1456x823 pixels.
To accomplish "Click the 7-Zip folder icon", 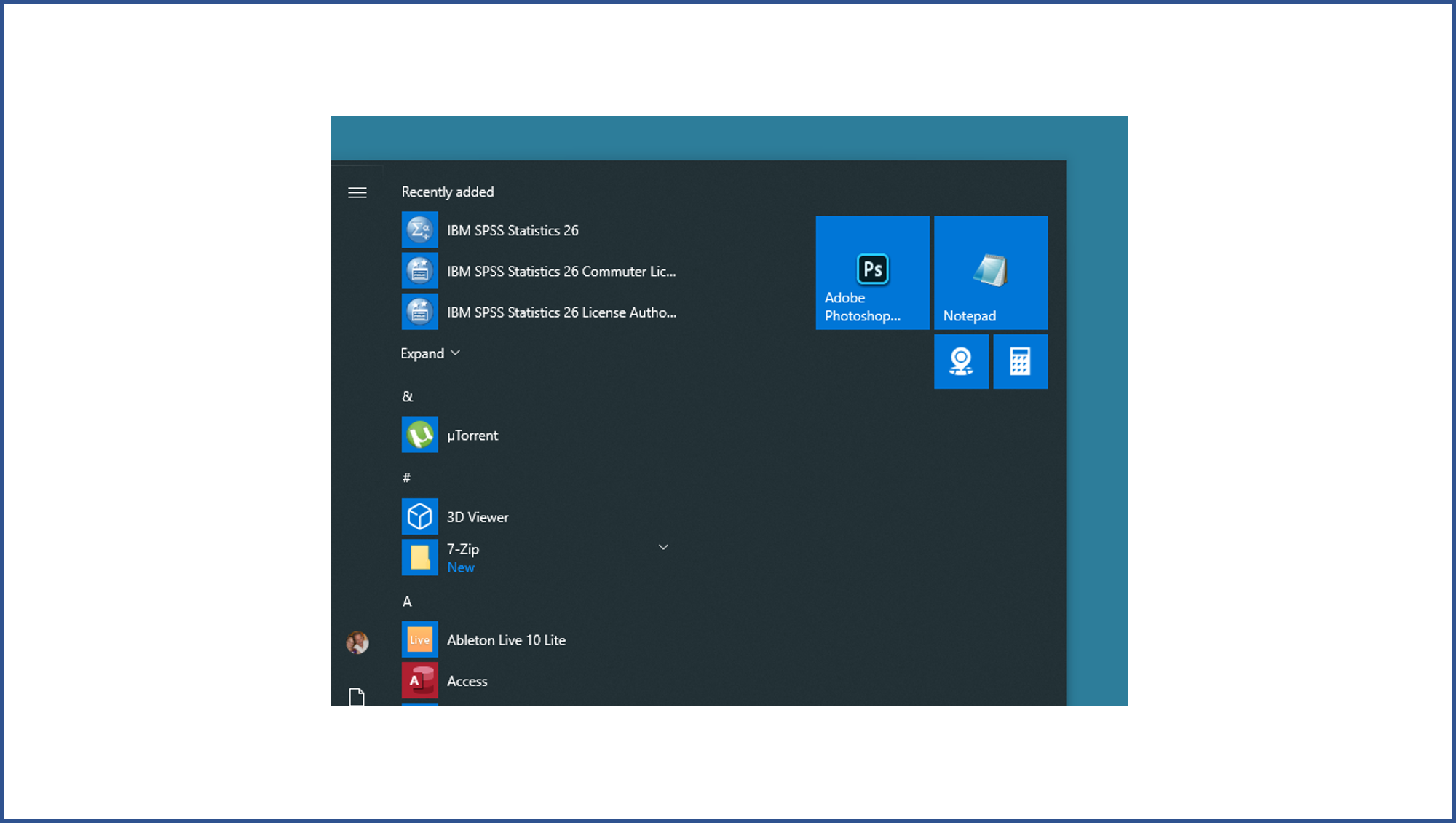I will [x=419, y=557].
